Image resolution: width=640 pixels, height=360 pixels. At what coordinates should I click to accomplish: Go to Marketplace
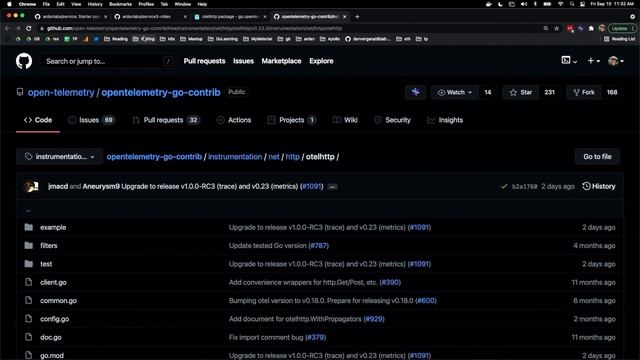[281, 61]
